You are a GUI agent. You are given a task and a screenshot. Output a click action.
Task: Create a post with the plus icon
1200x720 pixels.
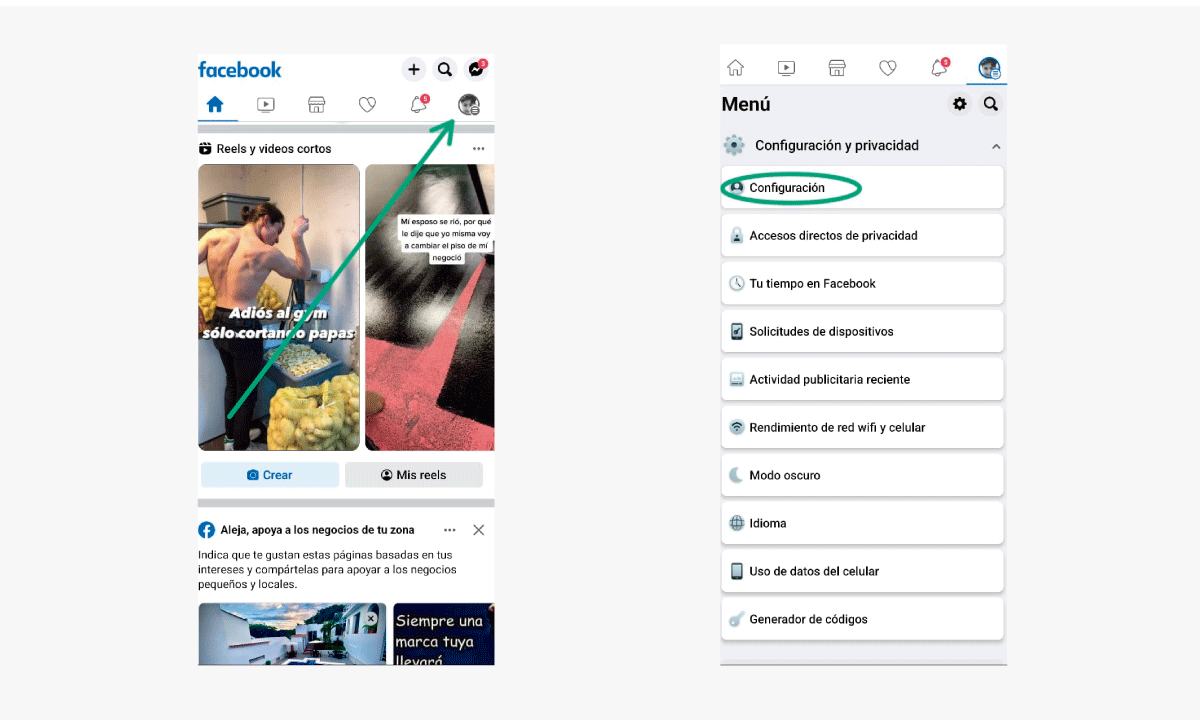click(414, 69)
